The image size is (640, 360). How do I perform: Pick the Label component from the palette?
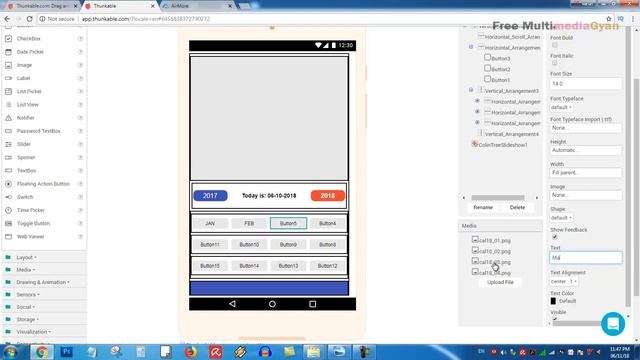(x=23, y=78)
